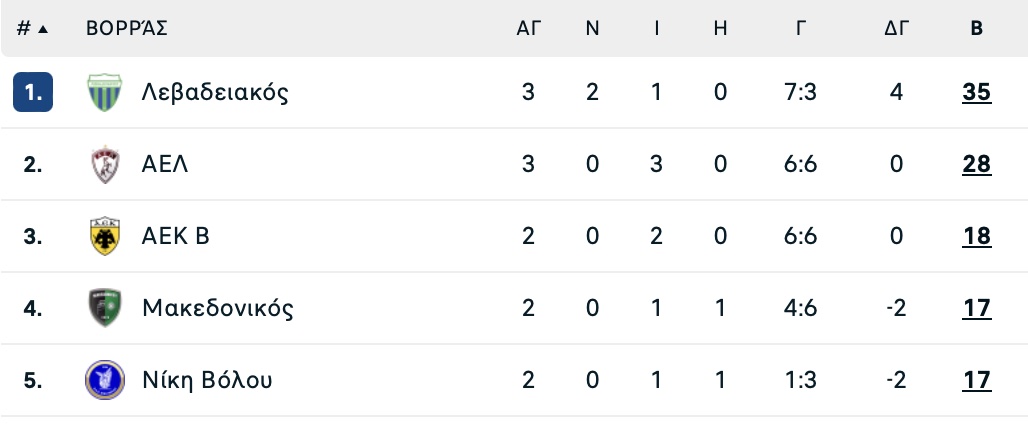Click the Μακεδονικός team crest
The image size is (1028, 424).
[x=105, y=307]
